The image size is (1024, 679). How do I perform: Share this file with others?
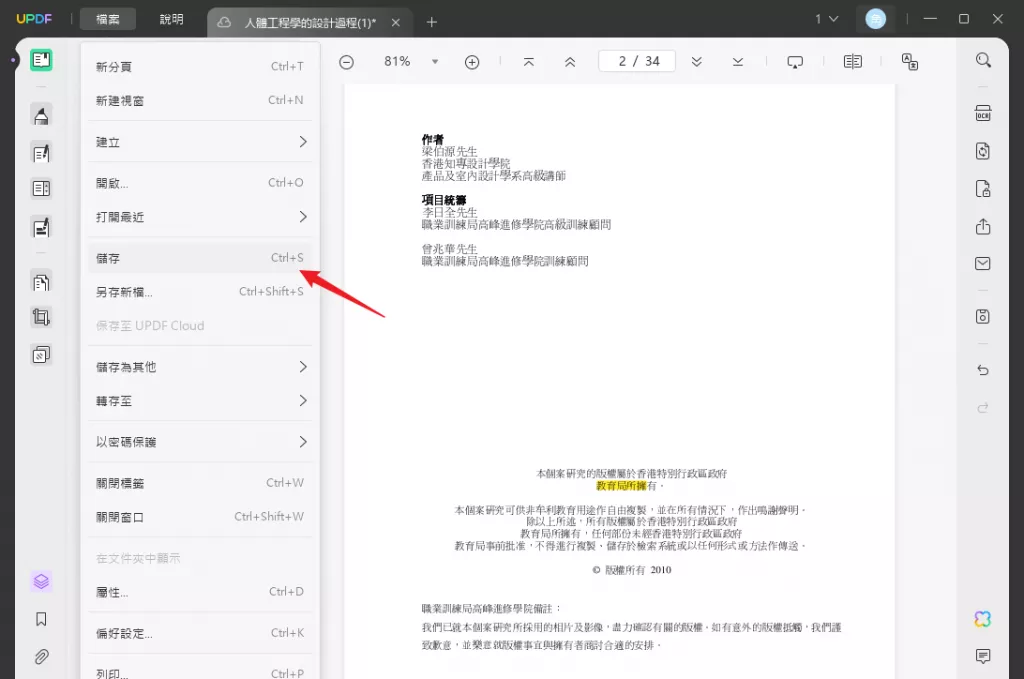983,227
